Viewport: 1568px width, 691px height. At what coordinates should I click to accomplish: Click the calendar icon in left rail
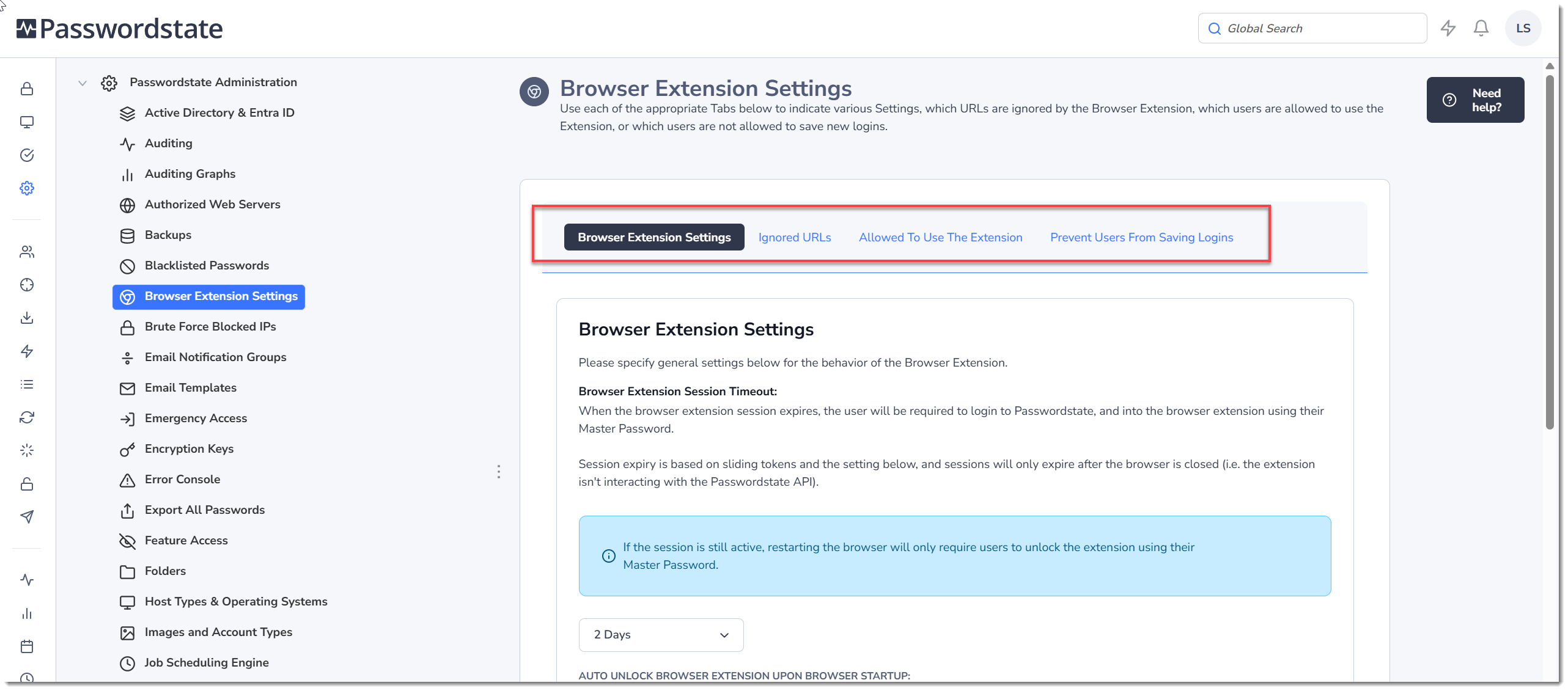click(x=27, y=646)
